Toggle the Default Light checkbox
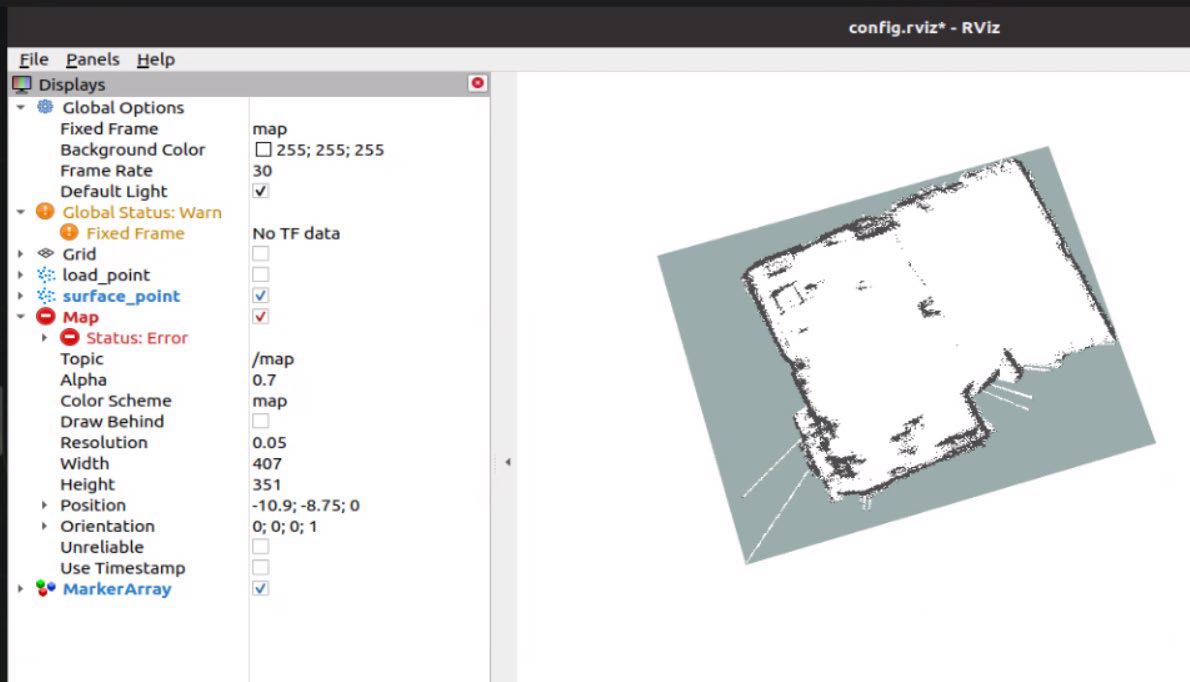The image size is (1190, 682). [x=260, y=190]
